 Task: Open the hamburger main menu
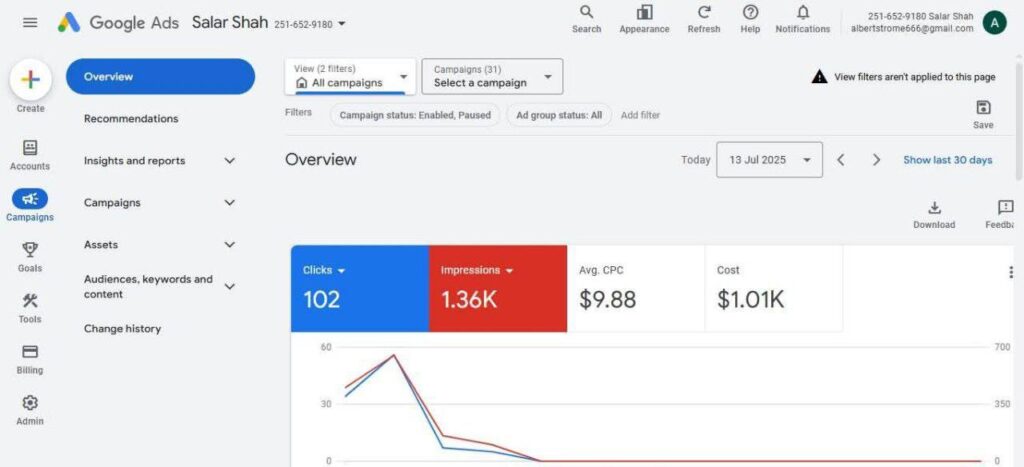[x=30, y=22]
